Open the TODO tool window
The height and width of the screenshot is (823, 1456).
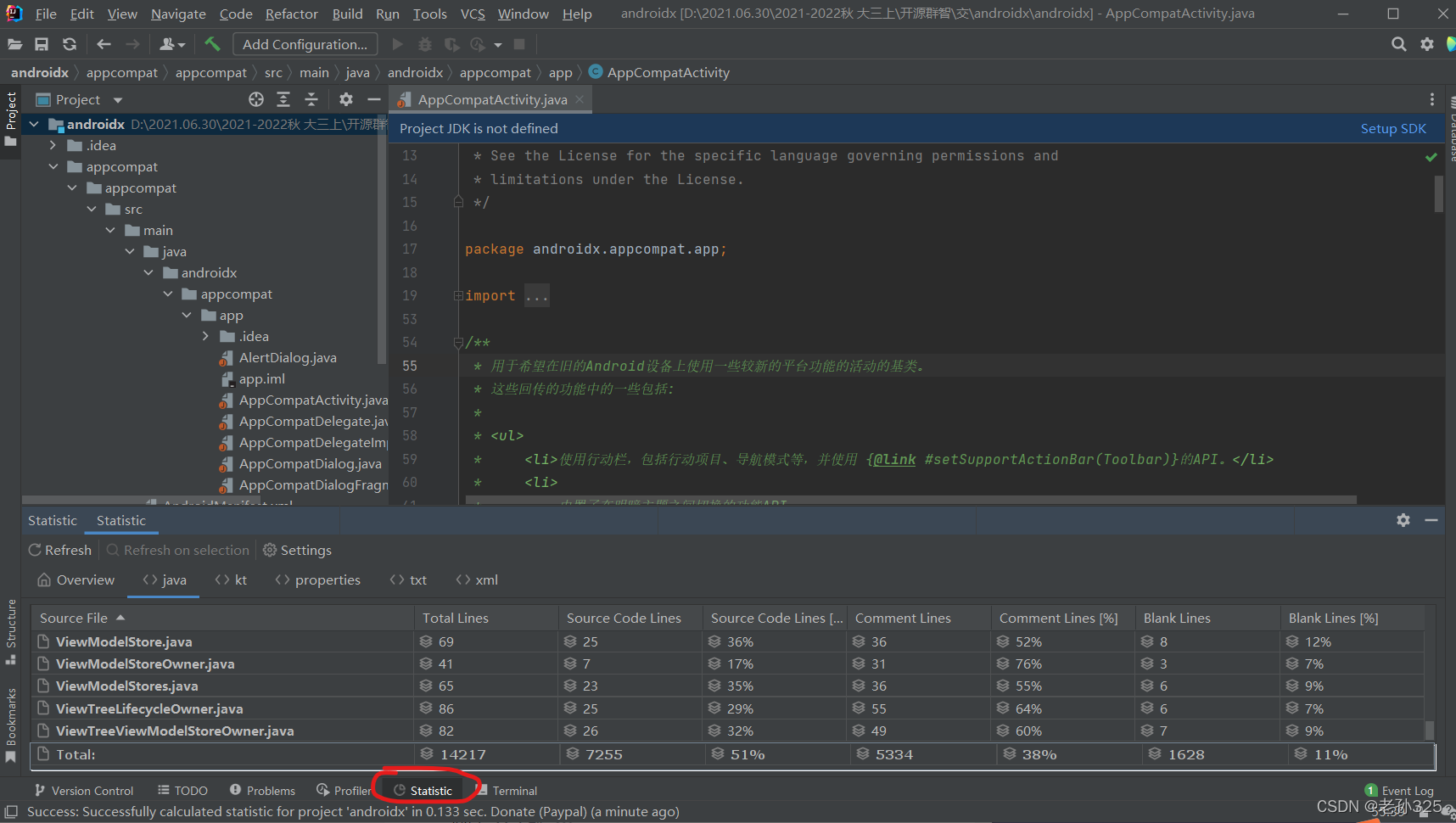click(182, 791)
